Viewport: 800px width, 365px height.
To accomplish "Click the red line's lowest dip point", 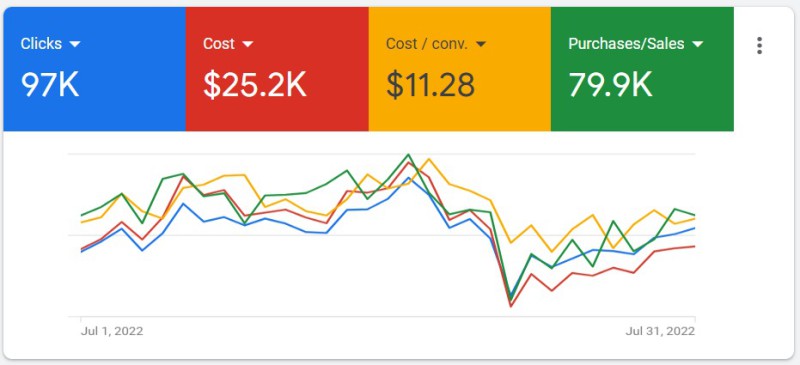I will [511, 306].
